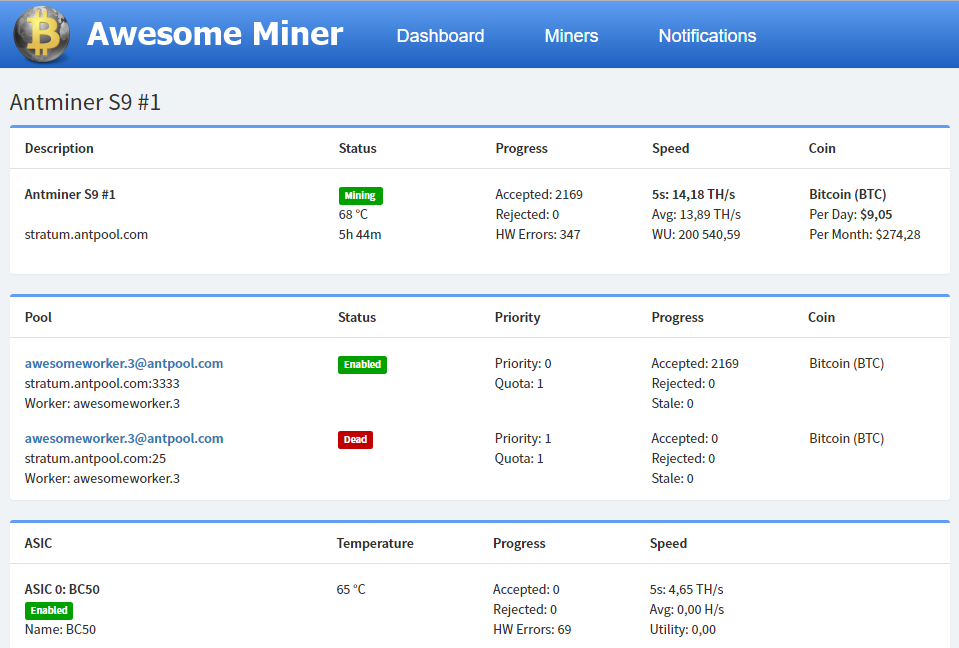Click the Enabled badge under ASIC 0

pyautogui.click(x=48, y=610)
